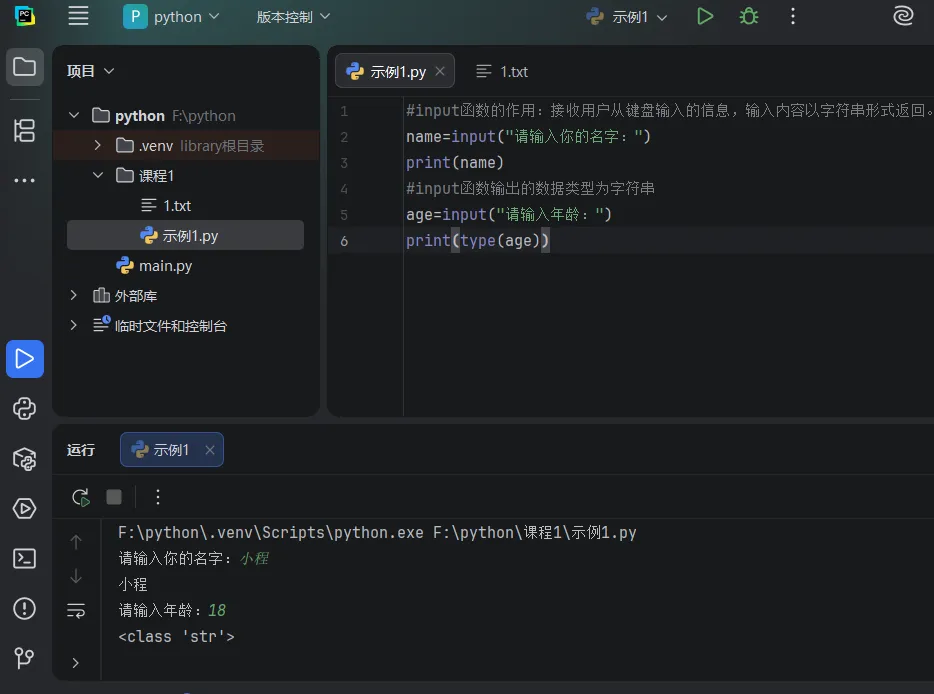Click the age=input code line
This screenshot has width=934, height=694.
pyautogui.click(x=509, y=214)
